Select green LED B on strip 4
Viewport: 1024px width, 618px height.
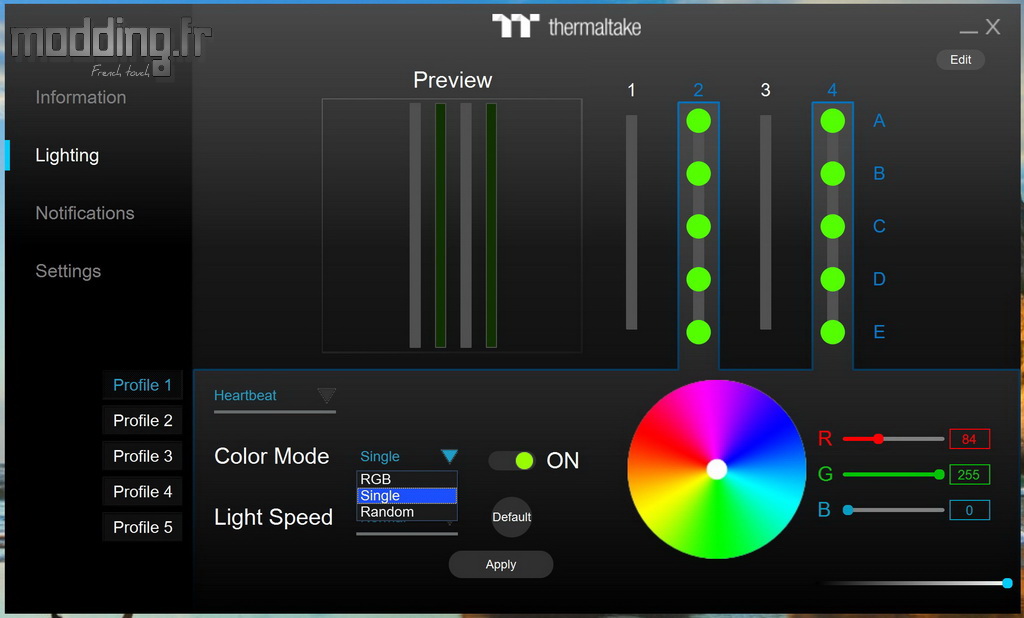[x=832, y=174]
